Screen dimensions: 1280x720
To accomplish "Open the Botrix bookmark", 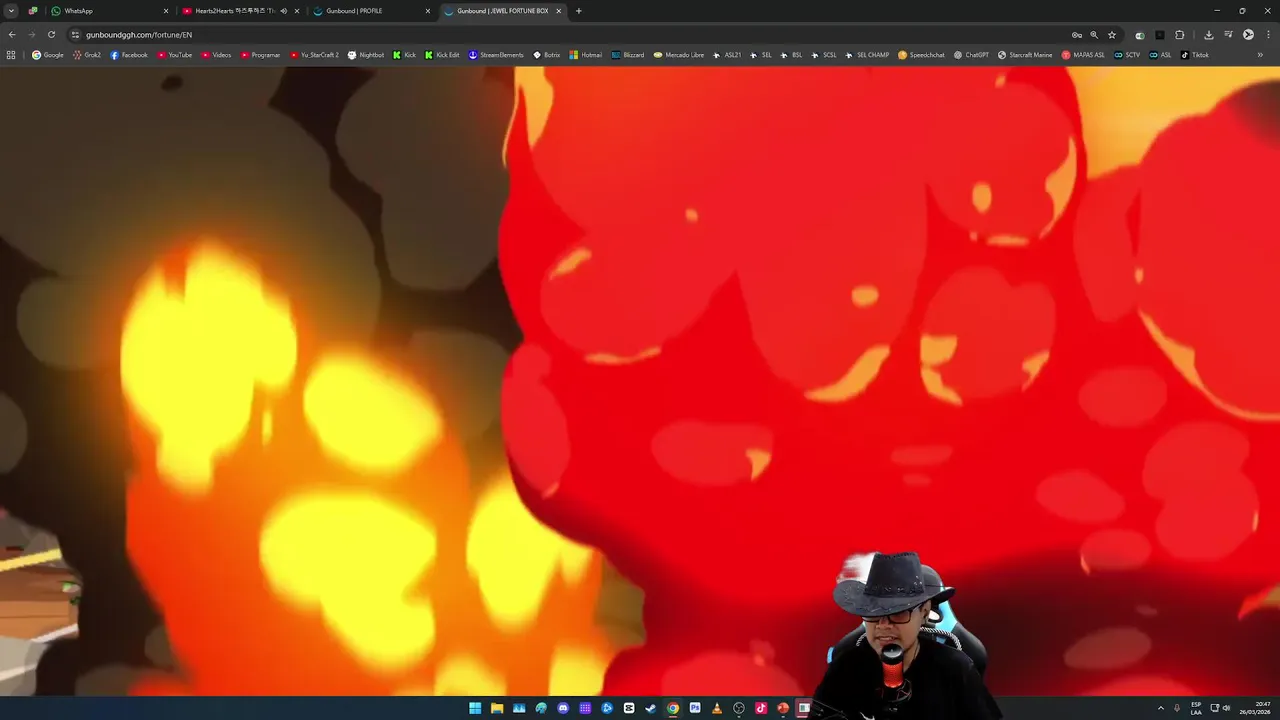I will [547, 55].
